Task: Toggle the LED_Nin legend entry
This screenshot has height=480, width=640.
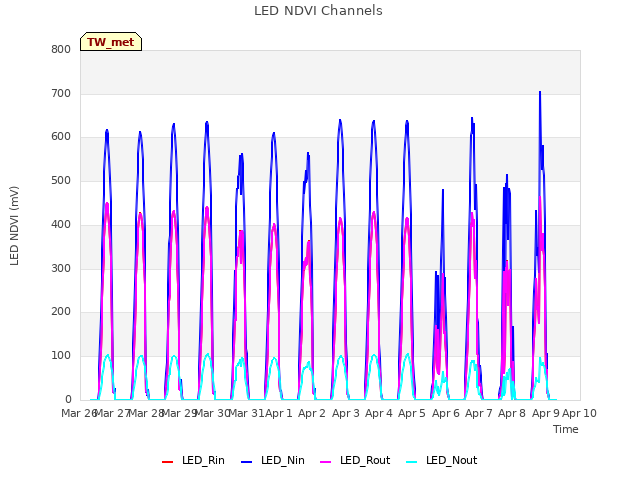Action: pyautogui.click(x=273, y=460)
